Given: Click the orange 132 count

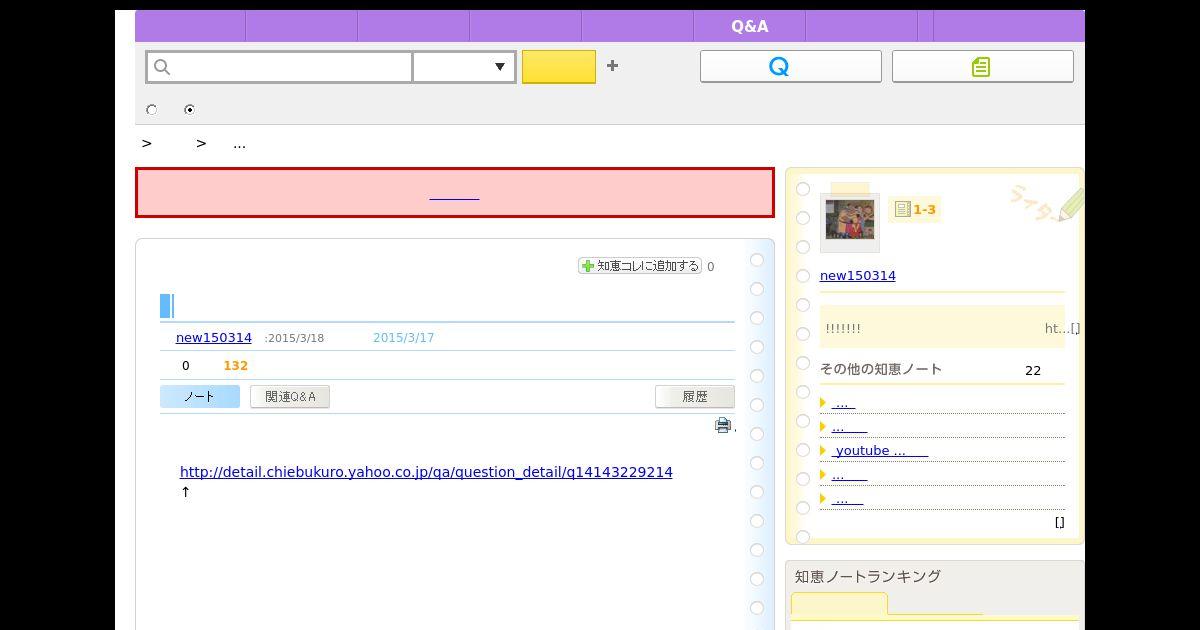Looking at the screenshot, I should 236,366.
